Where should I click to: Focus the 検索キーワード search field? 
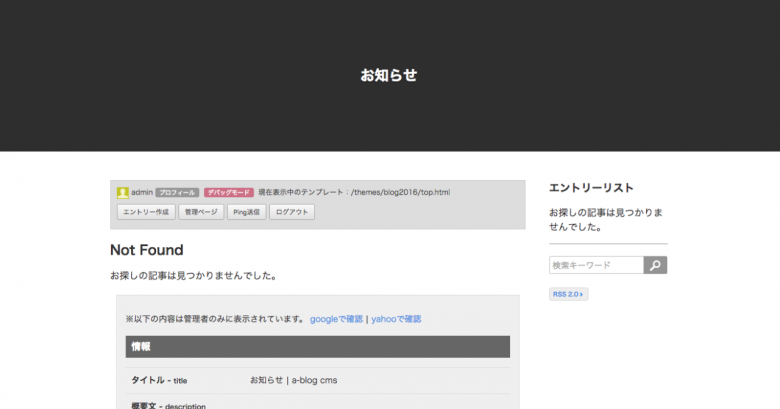click(596, 265)
